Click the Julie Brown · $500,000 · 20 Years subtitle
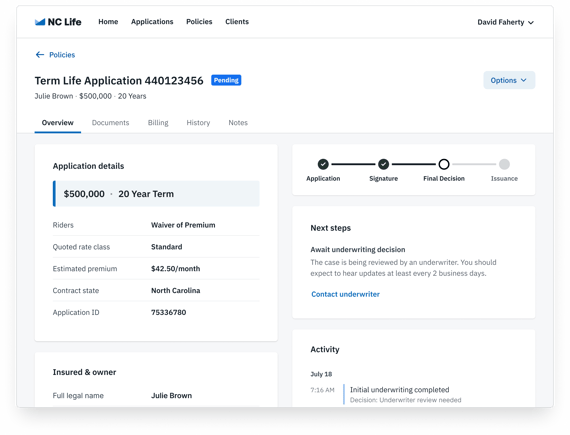 [90, 96]
